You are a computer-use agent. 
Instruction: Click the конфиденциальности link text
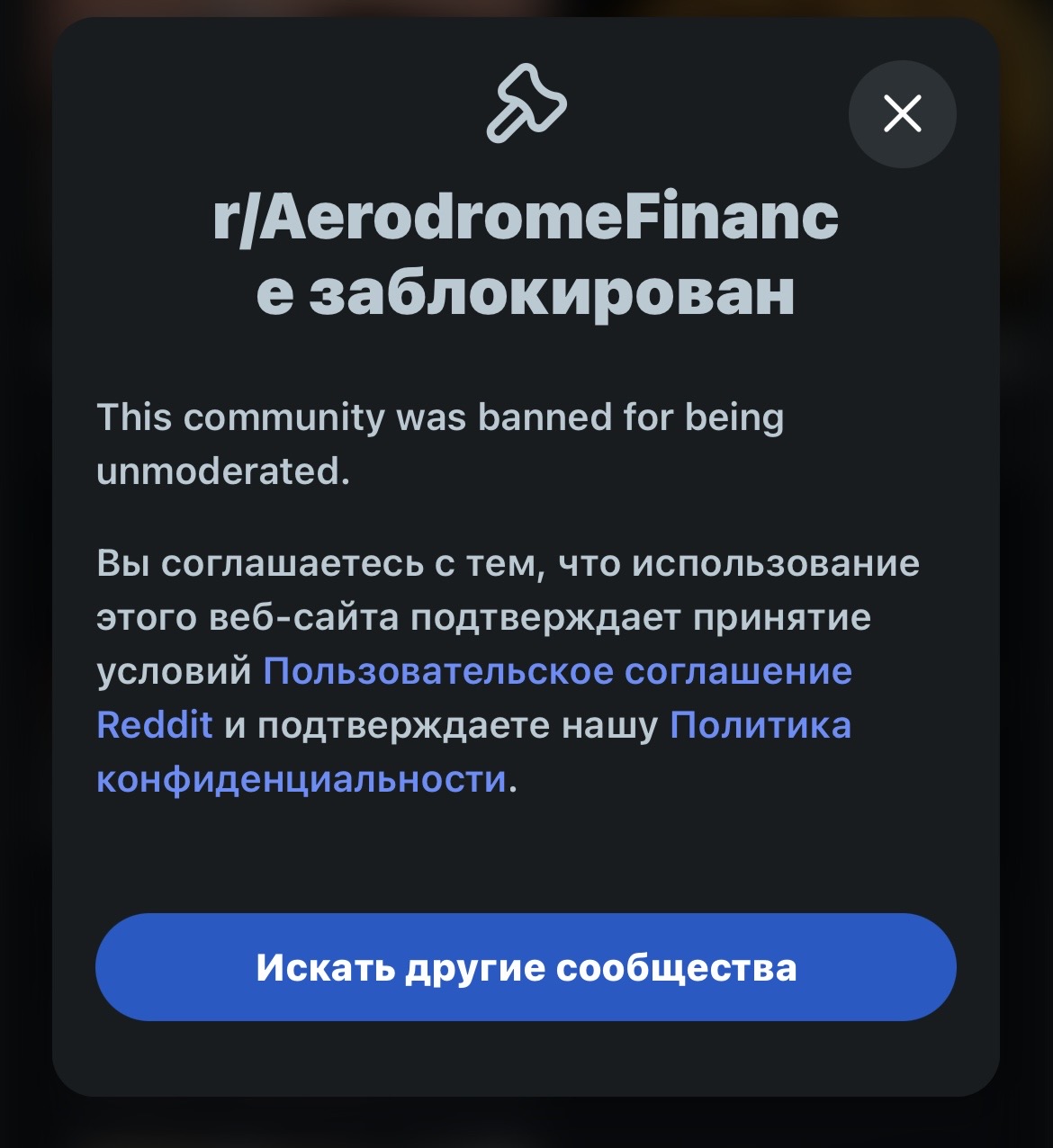click(x=301, y=779)
